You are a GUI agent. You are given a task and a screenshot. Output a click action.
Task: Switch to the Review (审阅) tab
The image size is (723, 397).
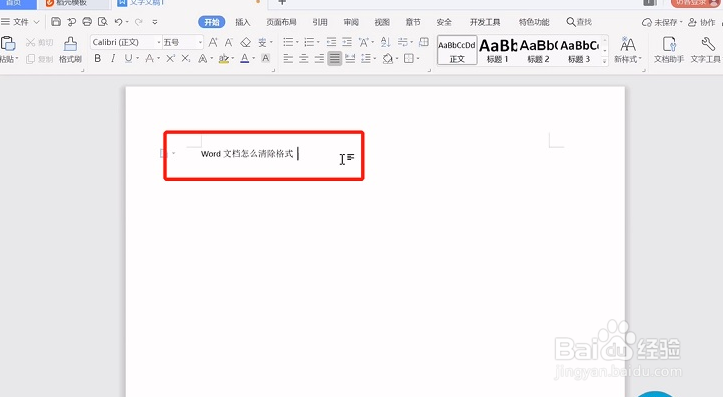pyautogui.click(x=351, y=22)
